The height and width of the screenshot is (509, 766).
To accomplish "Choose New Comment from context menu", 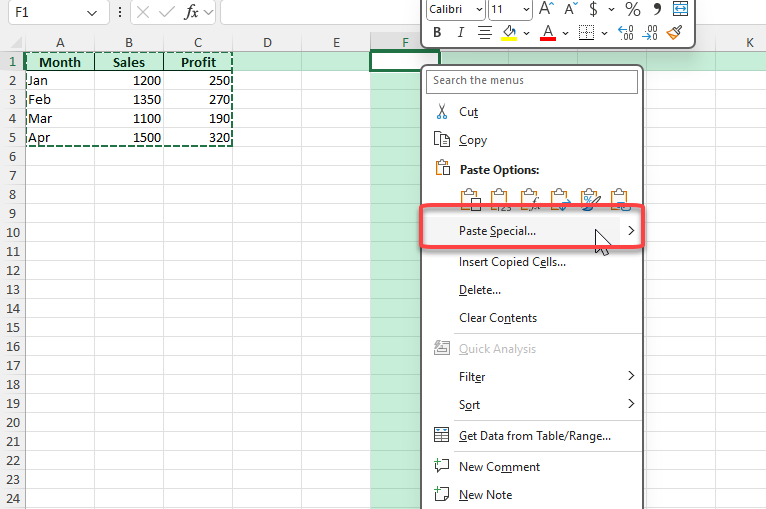I will tap(532, 467).
